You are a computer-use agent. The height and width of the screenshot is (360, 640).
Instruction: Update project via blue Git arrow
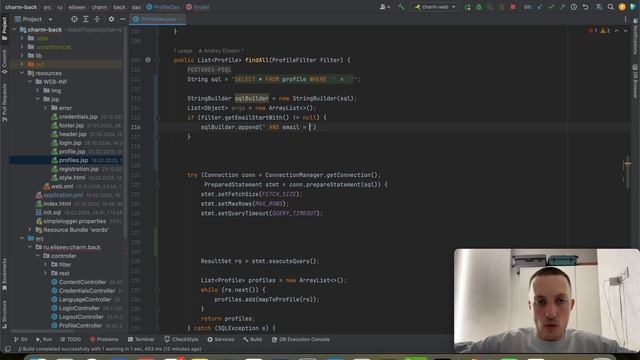(x=540, y=7)
